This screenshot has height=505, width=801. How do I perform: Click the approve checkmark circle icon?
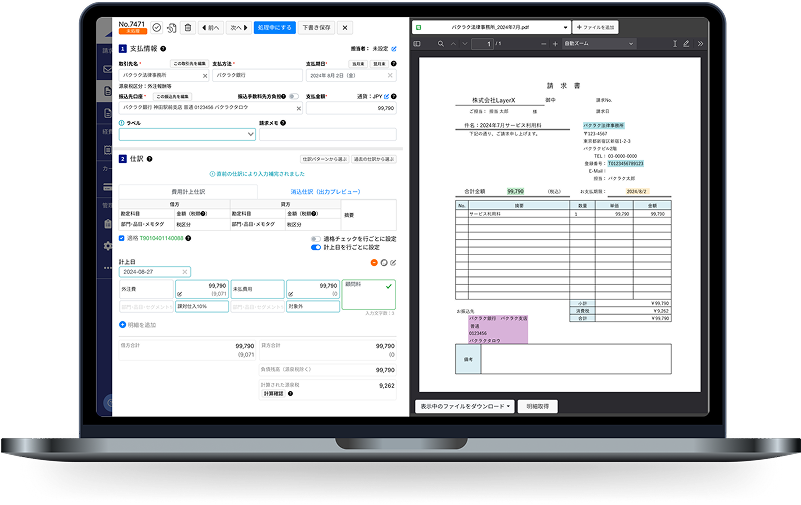(x=156, y=28)
